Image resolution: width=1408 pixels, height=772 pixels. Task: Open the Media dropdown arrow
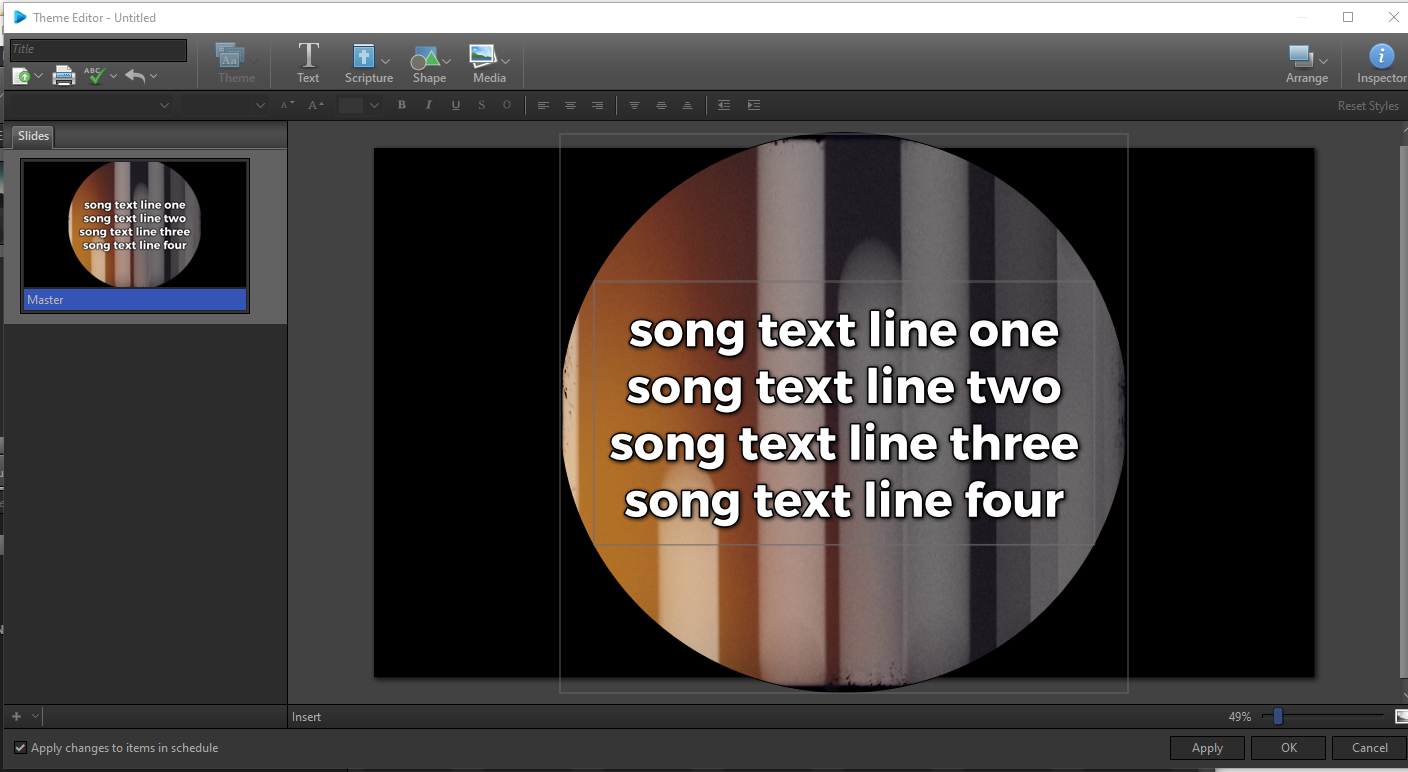(x=507, y=62)
